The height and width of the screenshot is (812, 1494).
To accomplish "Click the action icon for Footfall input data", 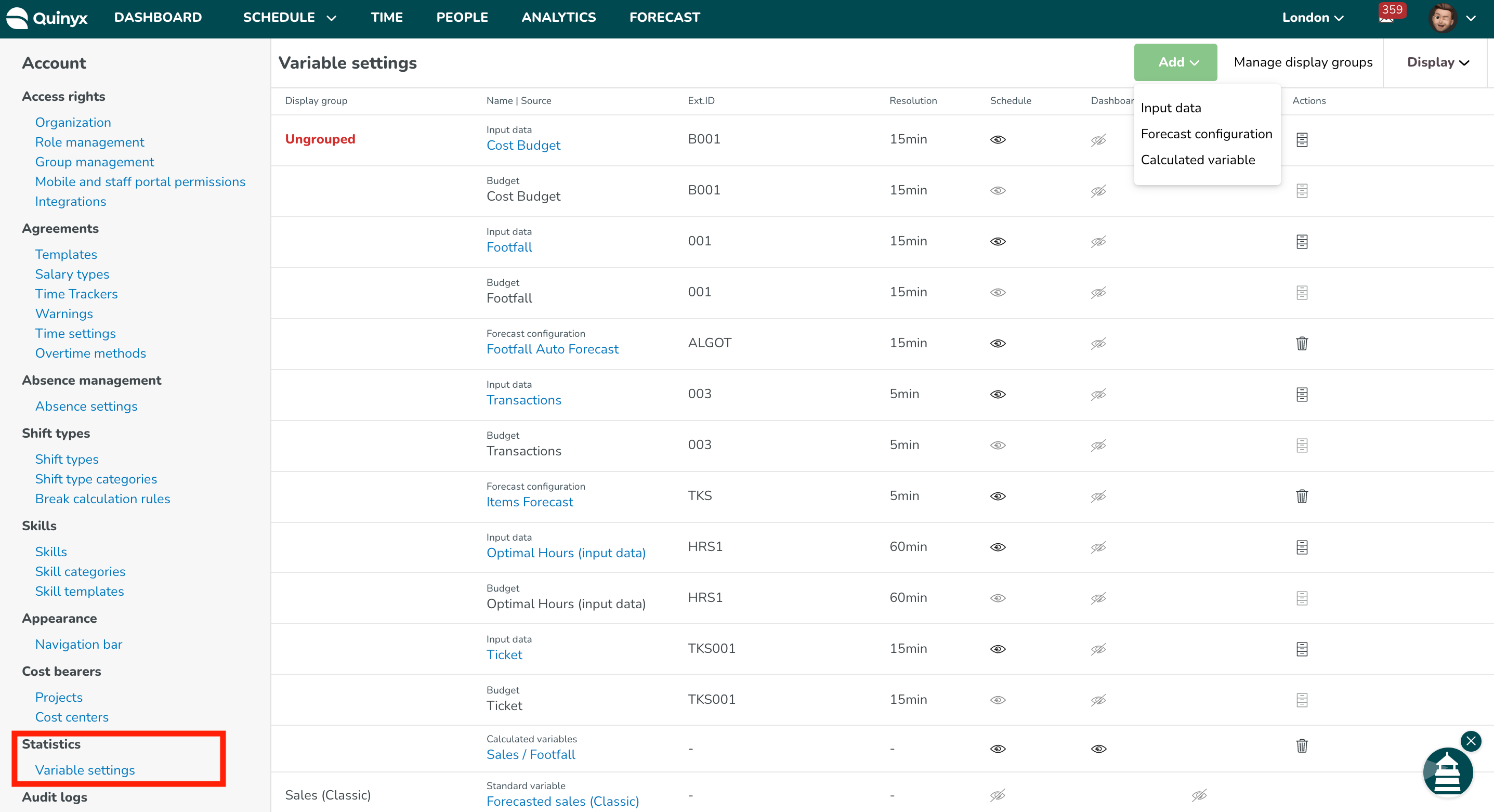I will coord(1302,242).
